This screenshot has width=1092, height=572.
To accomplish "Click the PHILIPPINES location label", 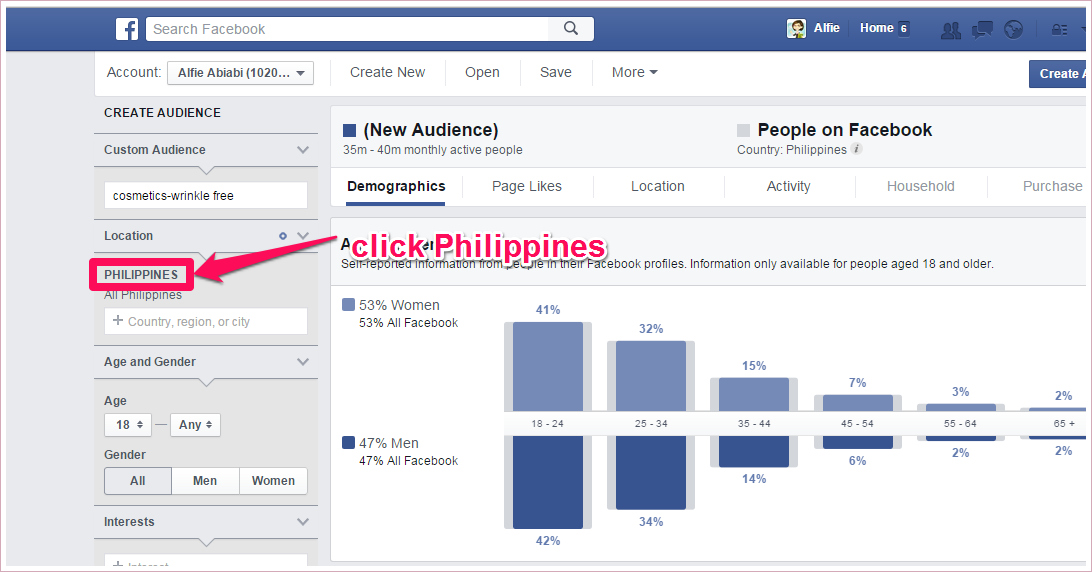I will pos(141,275).
